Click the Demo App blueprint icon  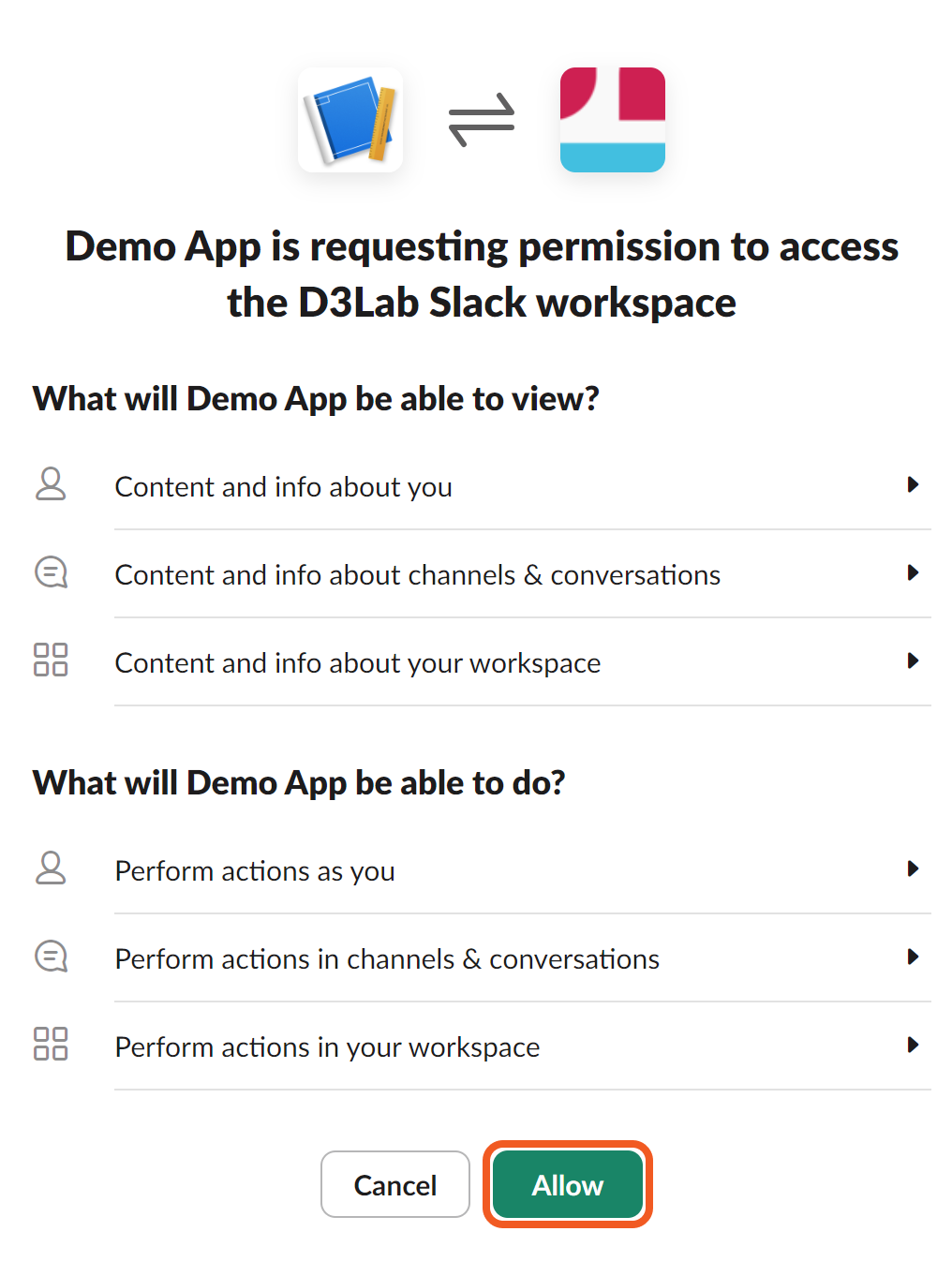(x=350, y=120)
